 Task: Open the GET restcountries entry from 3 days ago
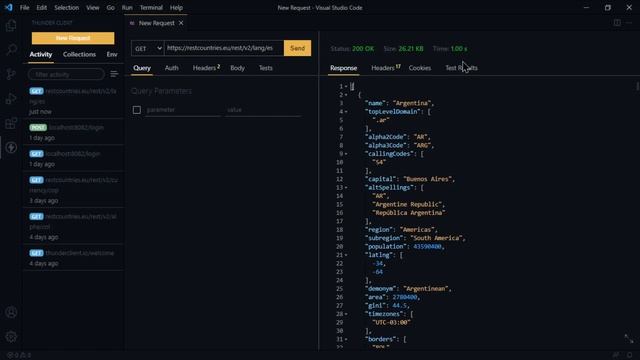tap(73, 190)
